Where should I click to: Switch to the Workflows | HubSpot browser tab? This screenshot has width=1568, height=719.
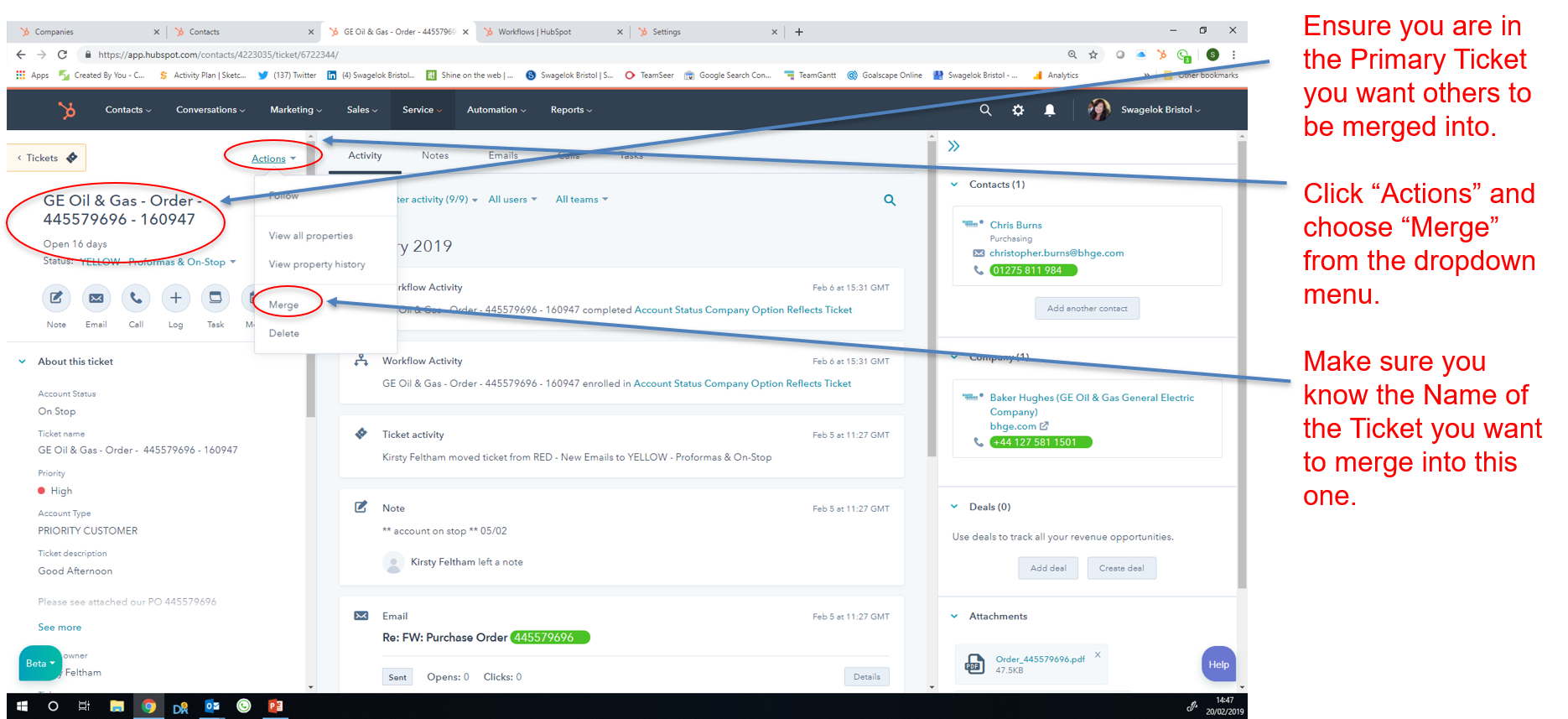(x=553, y=32)
